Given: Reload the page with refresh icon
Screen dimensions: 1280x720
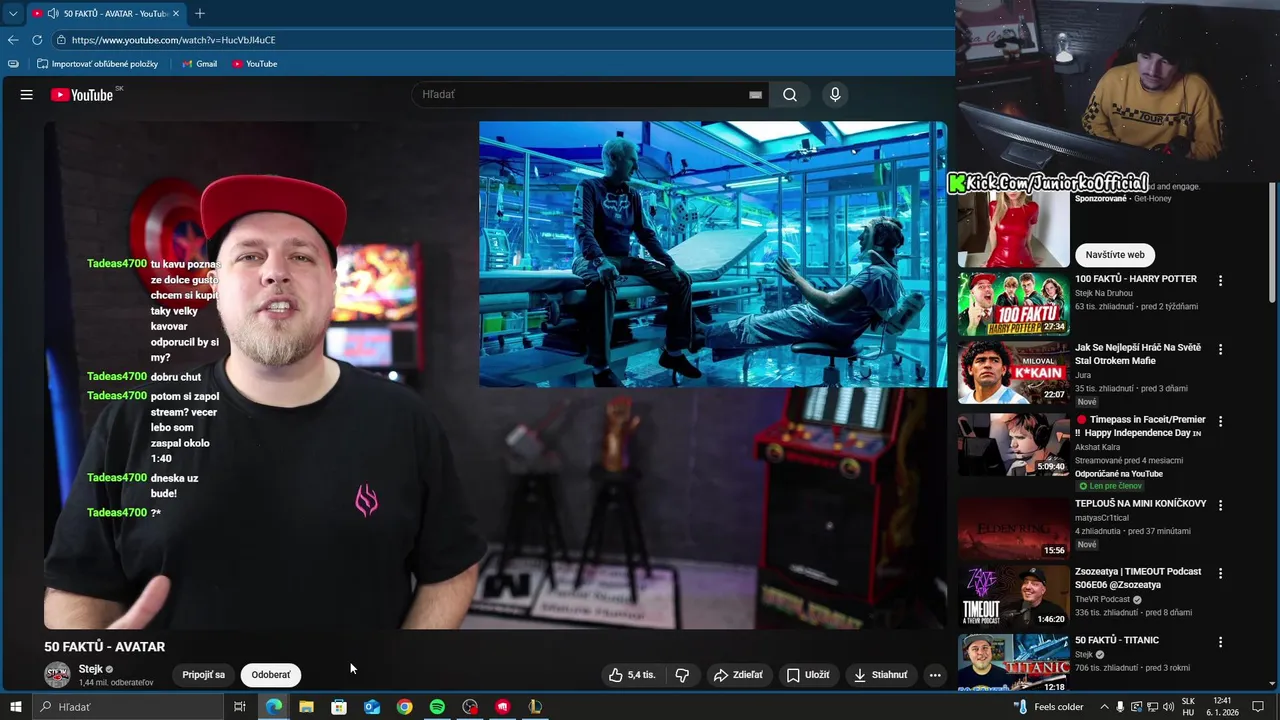Looking at the screenshot, I should point(37,40).
